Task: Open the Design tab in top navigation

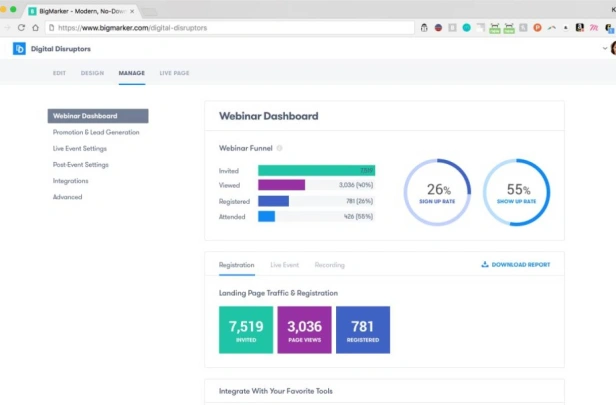Action: point(92,73)
